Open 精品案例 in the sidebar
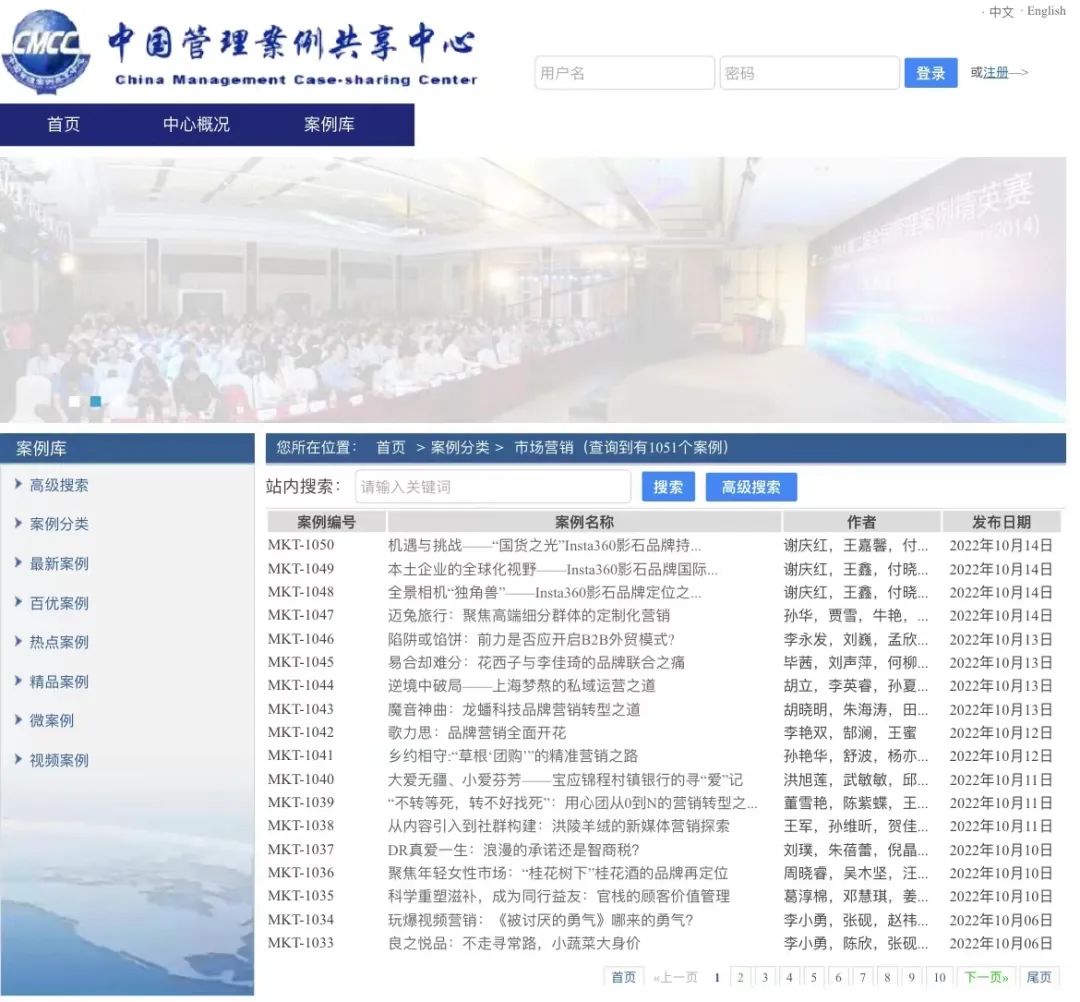This screenshot has width=1080, height=1002. coord(59,682)
